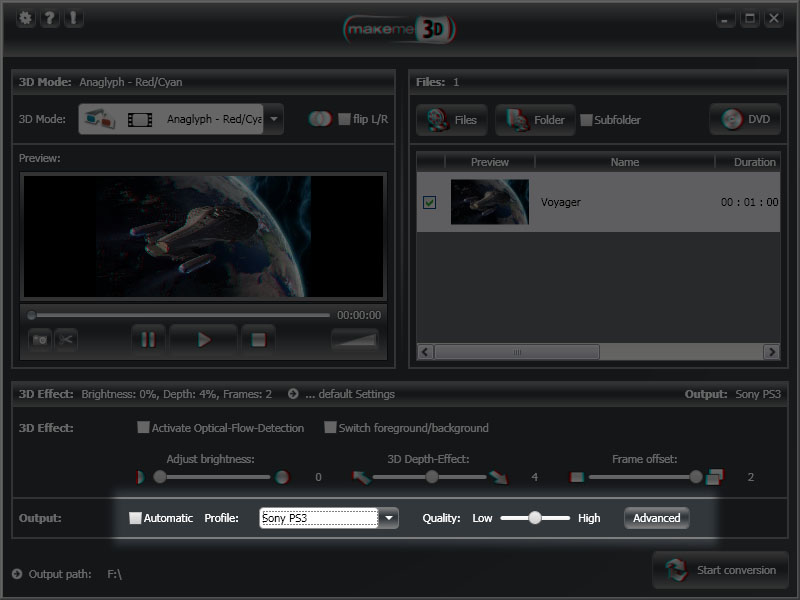Screen dimensions: 800x600
Task: Minimize the makeme3D window
Action: pos(725,19)
